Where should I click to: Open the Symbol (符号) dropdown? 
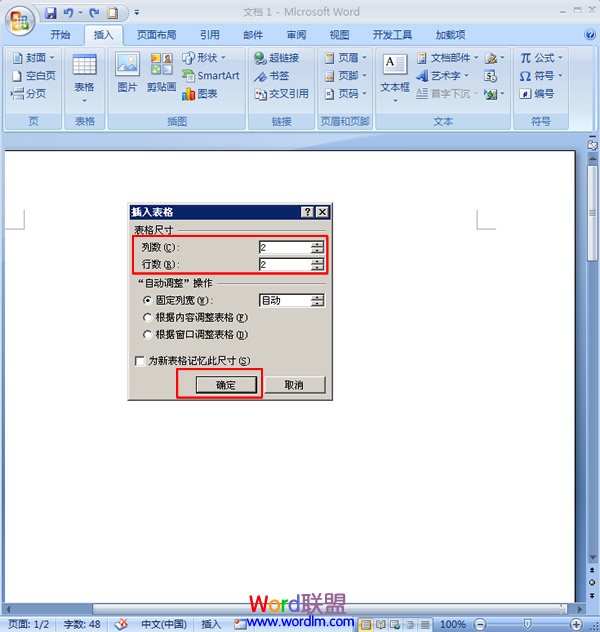pyautogui.click(x=541, y=76)
